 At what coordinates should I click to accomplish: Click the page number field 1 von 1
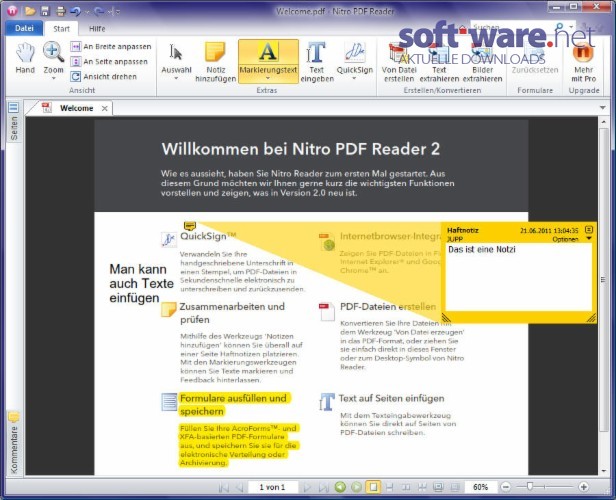(x=272, y=487)
